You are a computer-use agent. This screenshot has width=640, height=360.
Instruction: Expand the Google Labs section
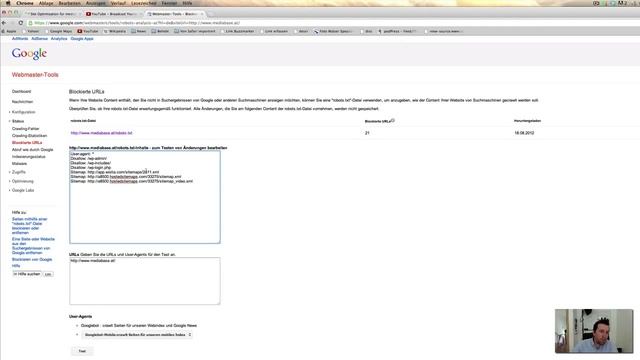tap(22, 190)
